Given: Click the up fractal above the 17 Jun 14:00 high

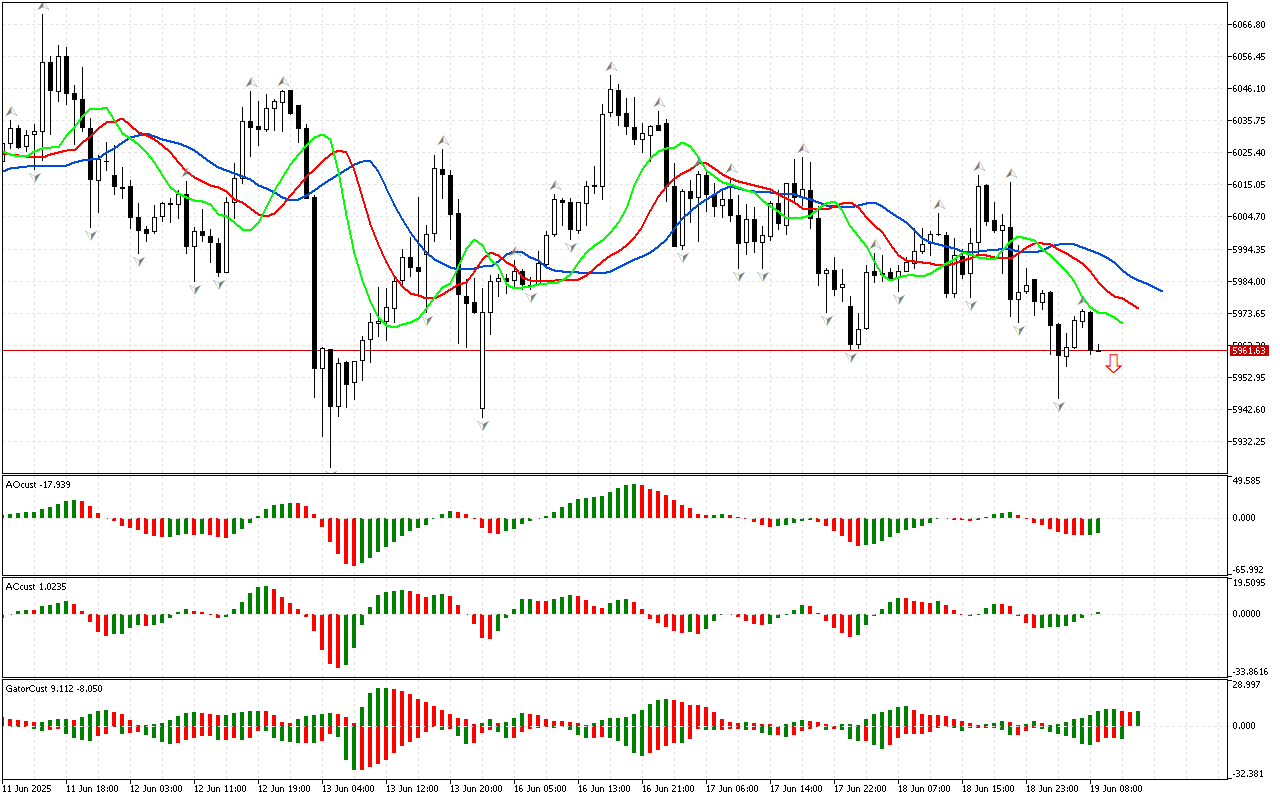Looking at the screenshot, I should tap(803, 149).
